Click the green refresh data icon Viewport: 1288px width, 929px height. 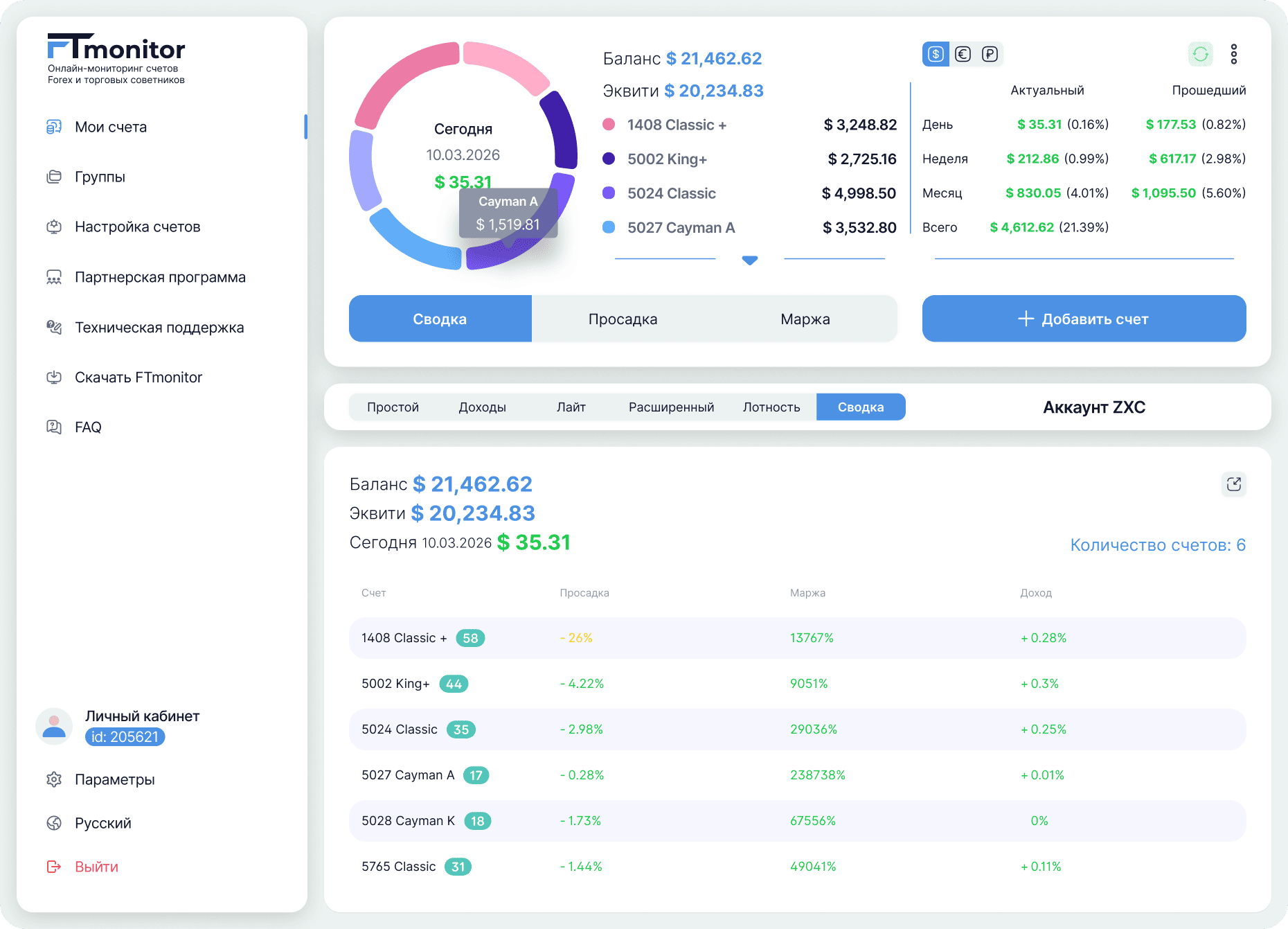click(x=1200, y=54)
